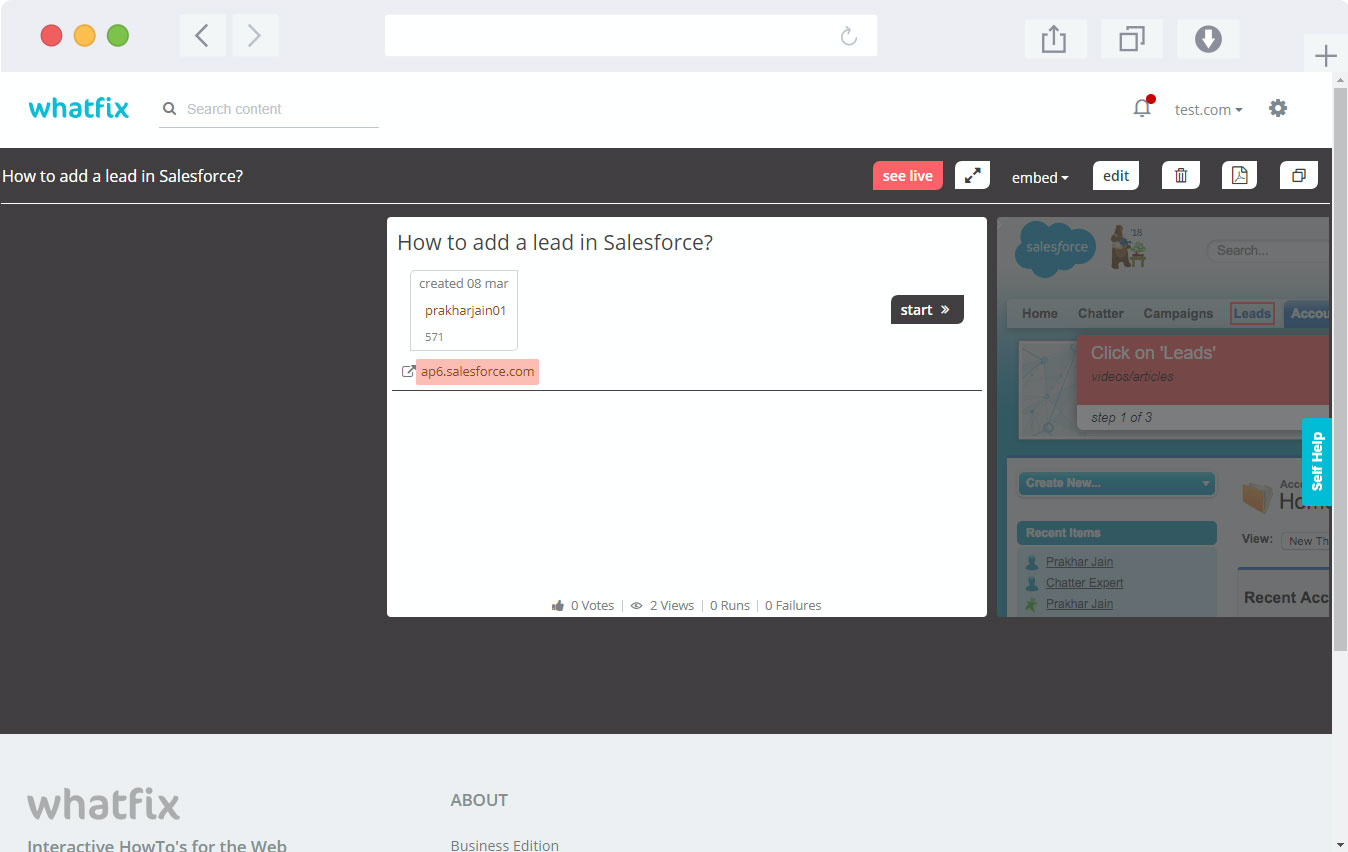
Task: Click the Salesforce step preview thumbnail
Action: (x=1163, y=417)
